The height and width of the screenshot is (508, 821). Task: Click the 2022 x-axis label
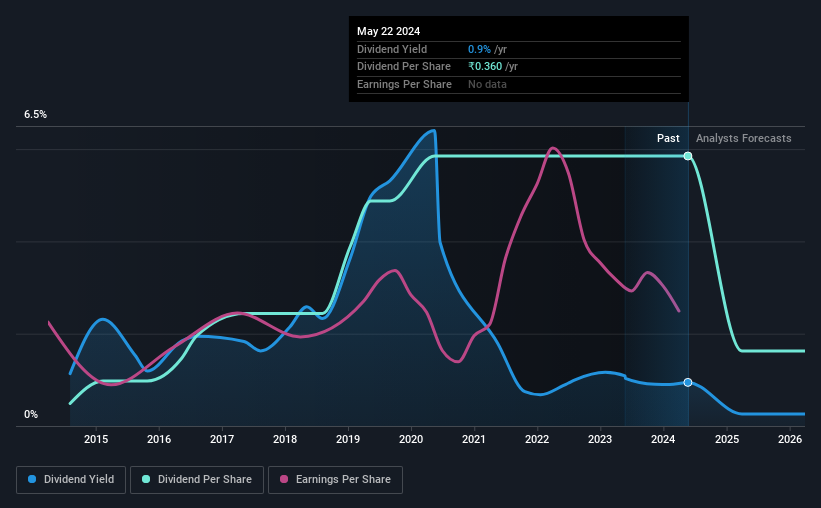(x=537, y=439)
